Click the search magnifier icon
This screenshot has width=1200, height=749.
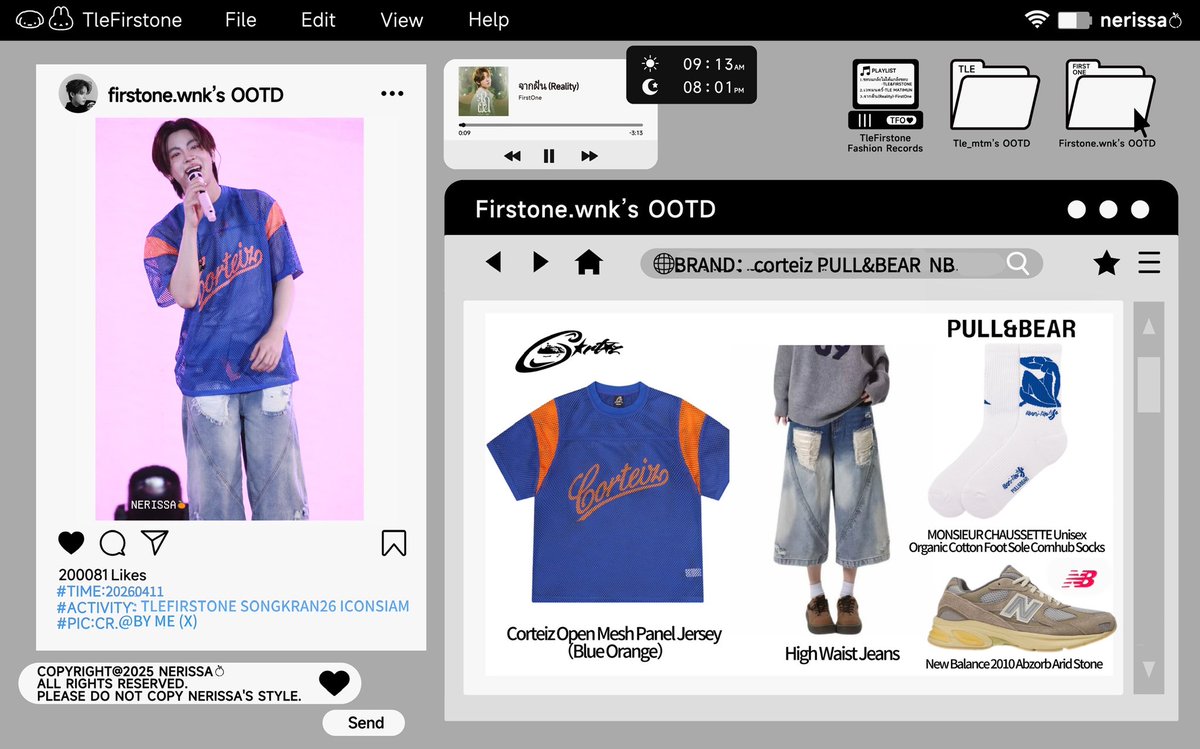tap(1018, 264)
